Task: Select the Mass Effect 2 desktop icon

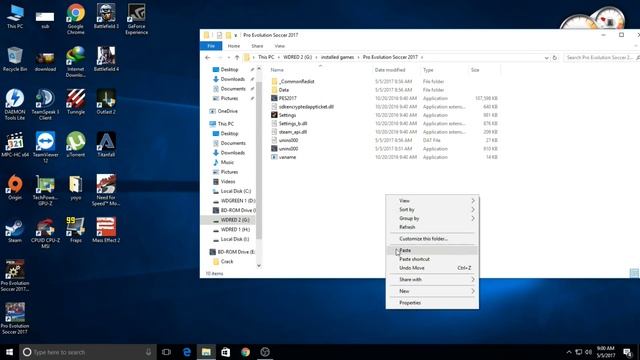Action: point(106,231)
